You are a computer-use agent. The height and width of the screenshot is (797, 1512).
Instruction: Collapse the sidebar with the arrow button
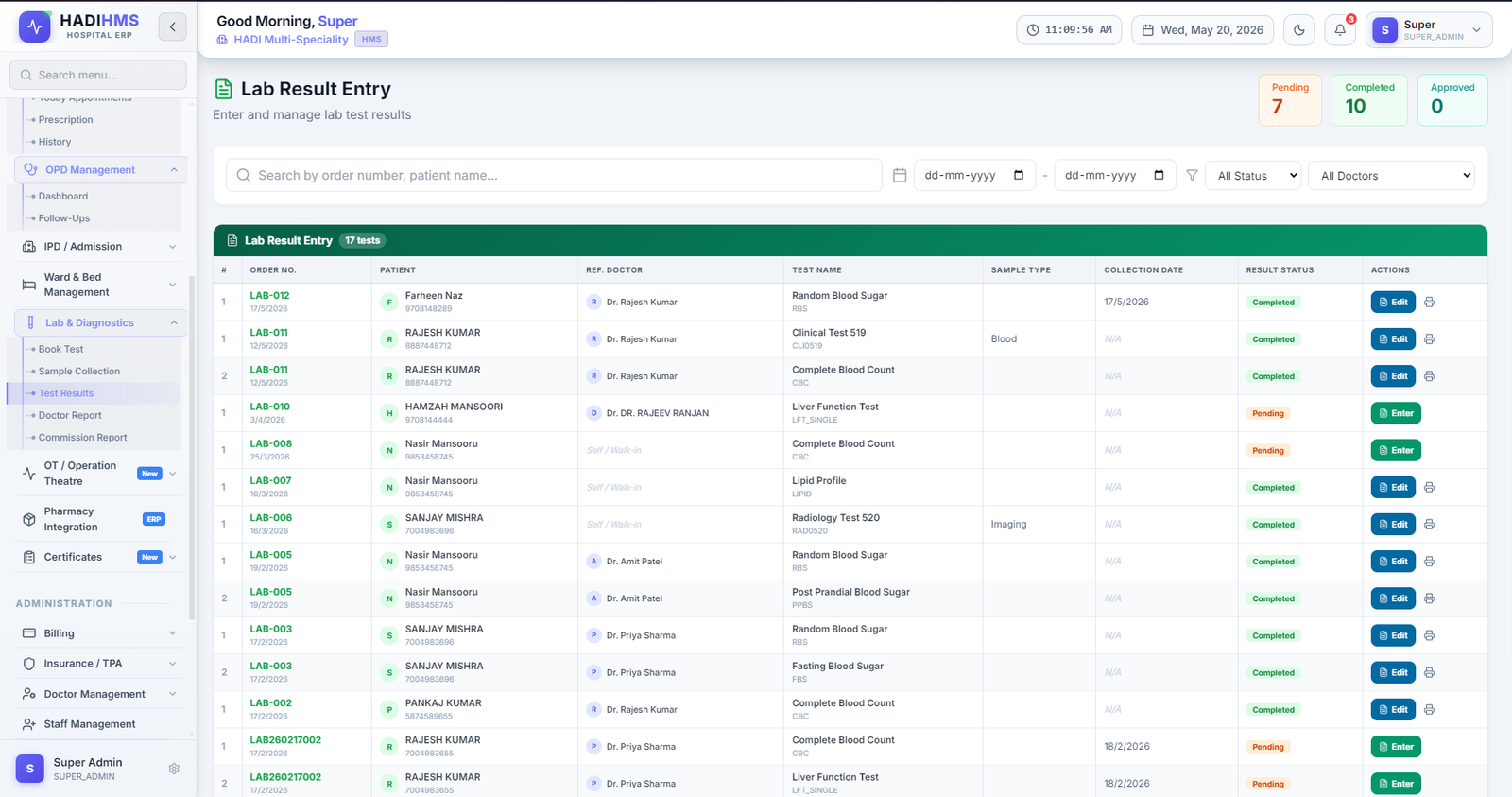172,26
